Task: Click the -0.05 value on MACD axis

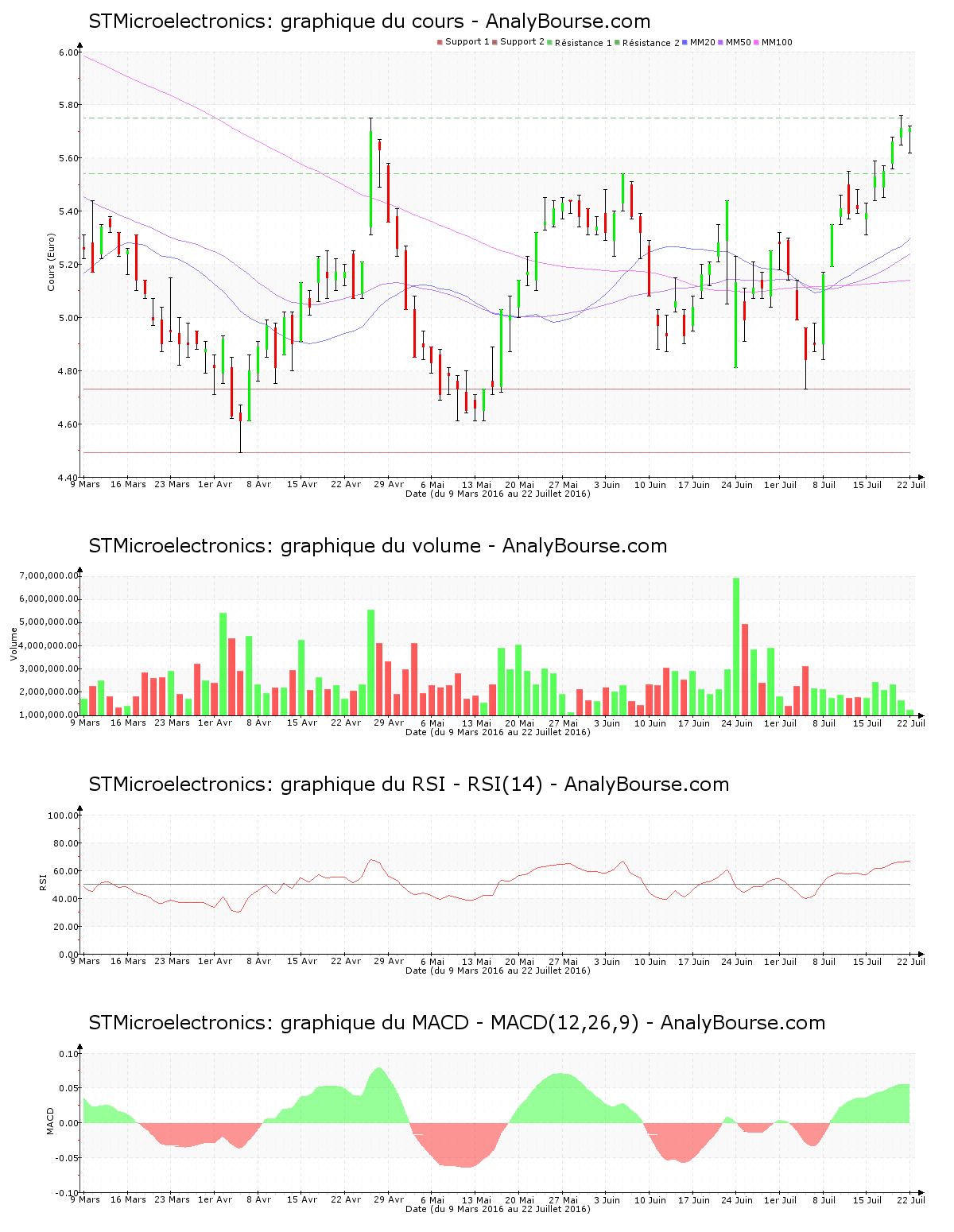Action: pyautogui.click(x=67, y=1158)
